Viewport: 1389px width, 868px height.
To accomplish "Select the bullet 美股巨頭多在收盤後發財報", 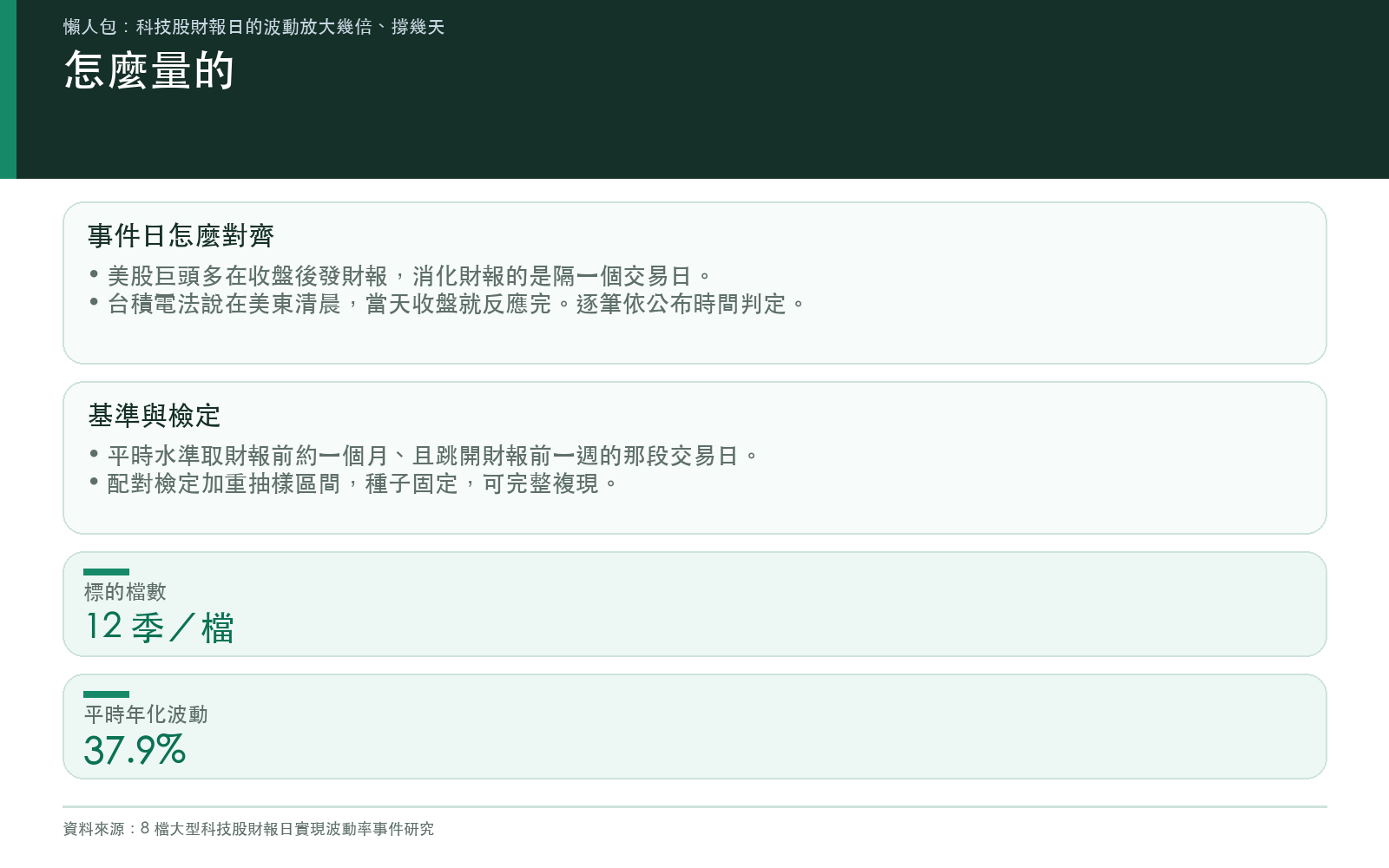I will click(x=400, y=276).
